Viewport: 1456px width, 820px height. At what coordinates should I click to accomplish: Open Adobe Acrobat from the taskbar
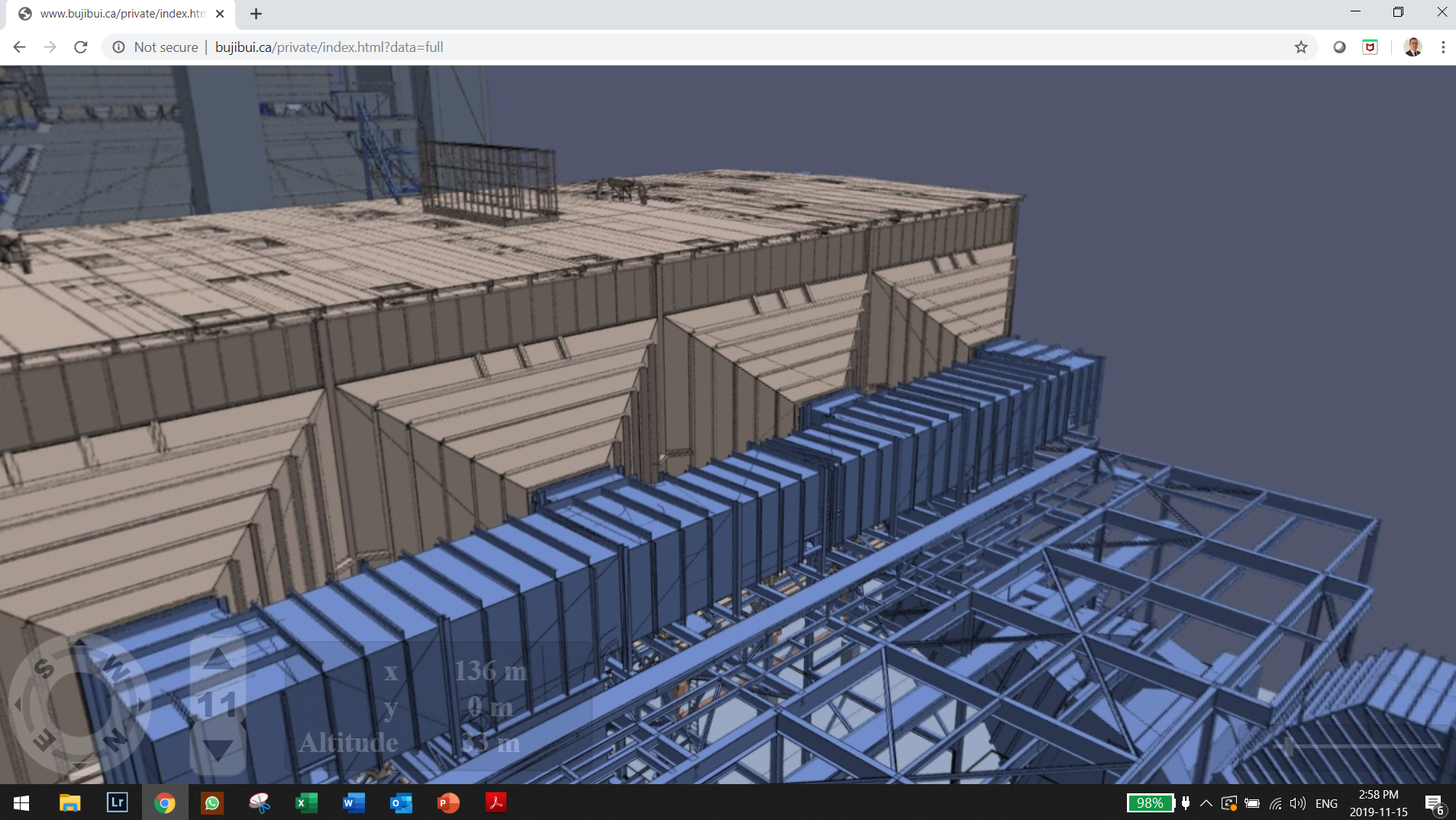pyautogui.click(x=496, y=802)
